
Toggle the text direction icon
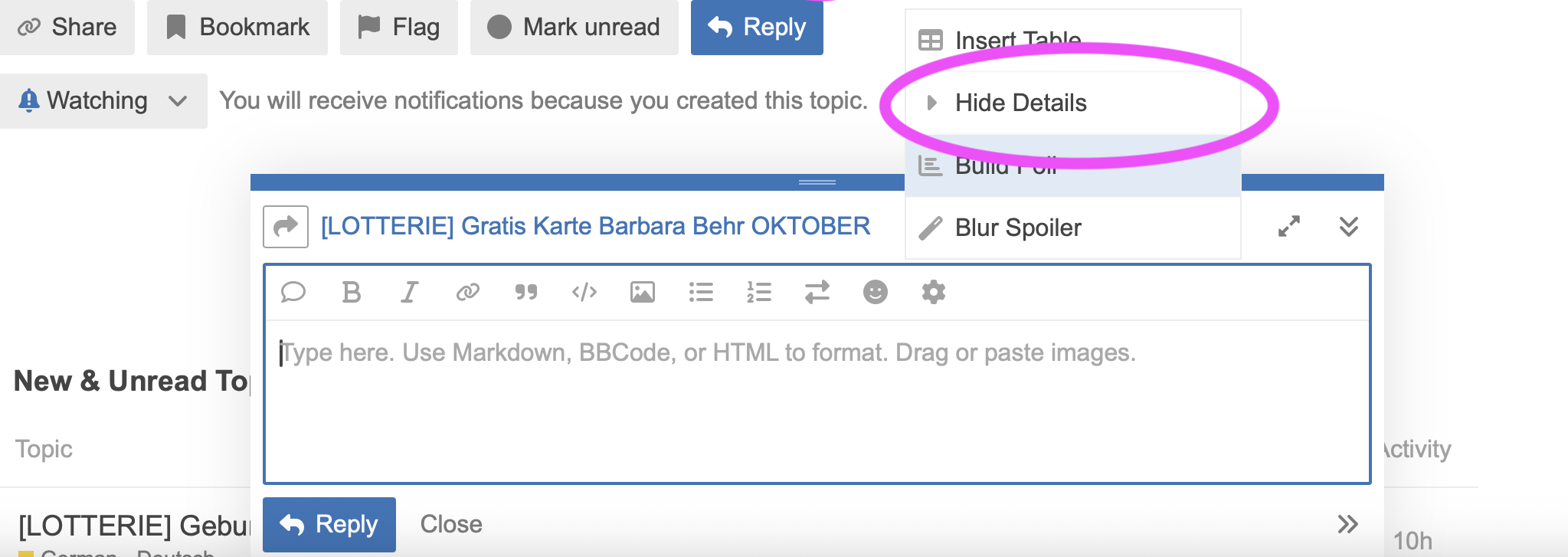[x=817, y=292]
